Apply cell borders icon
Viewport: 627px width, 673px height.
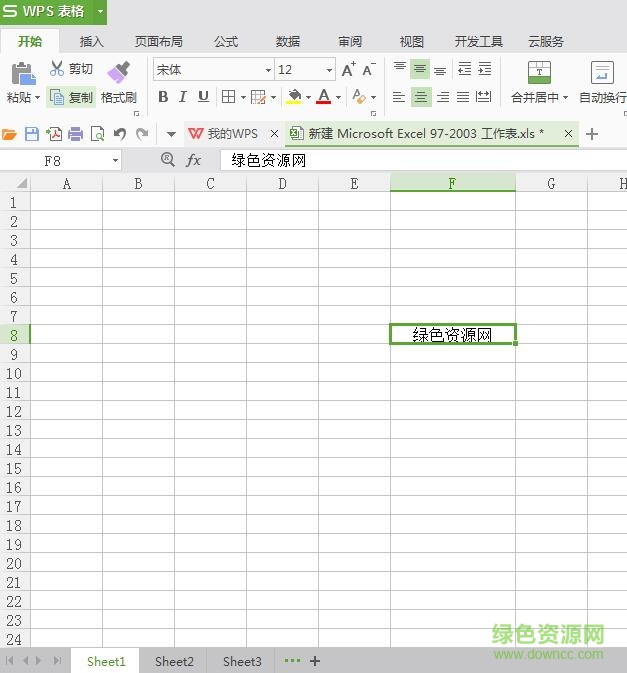[228, 97]
